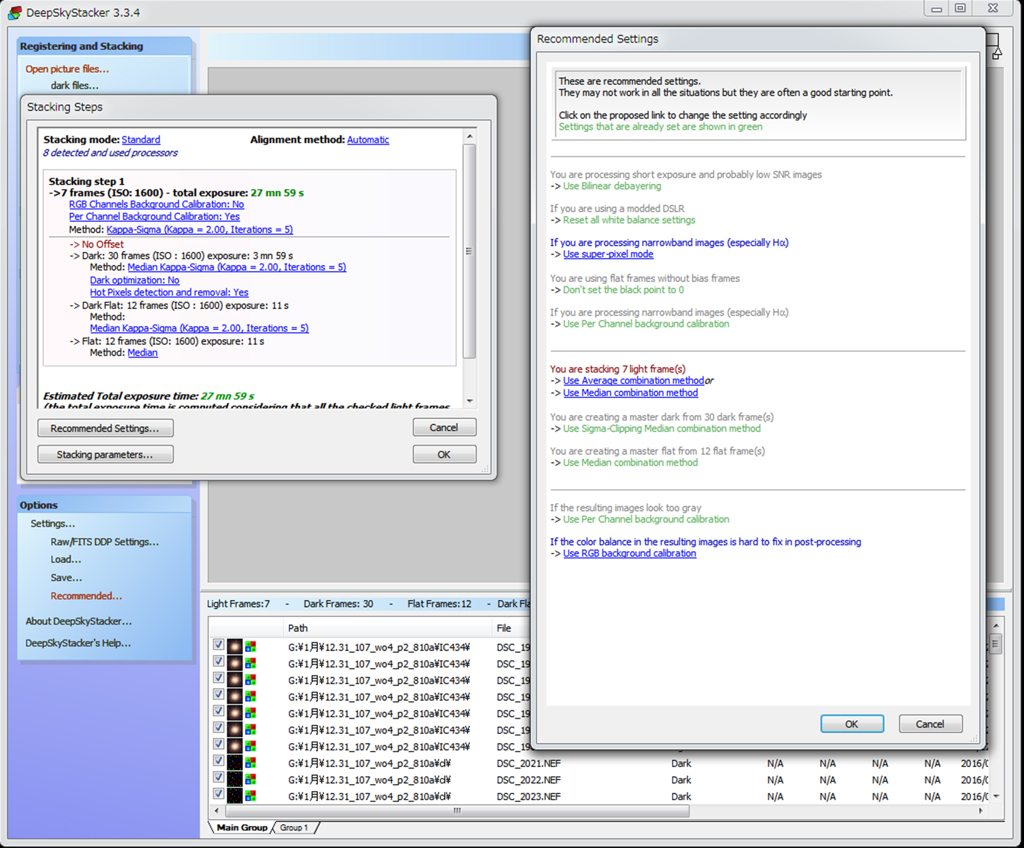Click the file list scroll up arrow

pyautogui.click(x=996, y=626)
